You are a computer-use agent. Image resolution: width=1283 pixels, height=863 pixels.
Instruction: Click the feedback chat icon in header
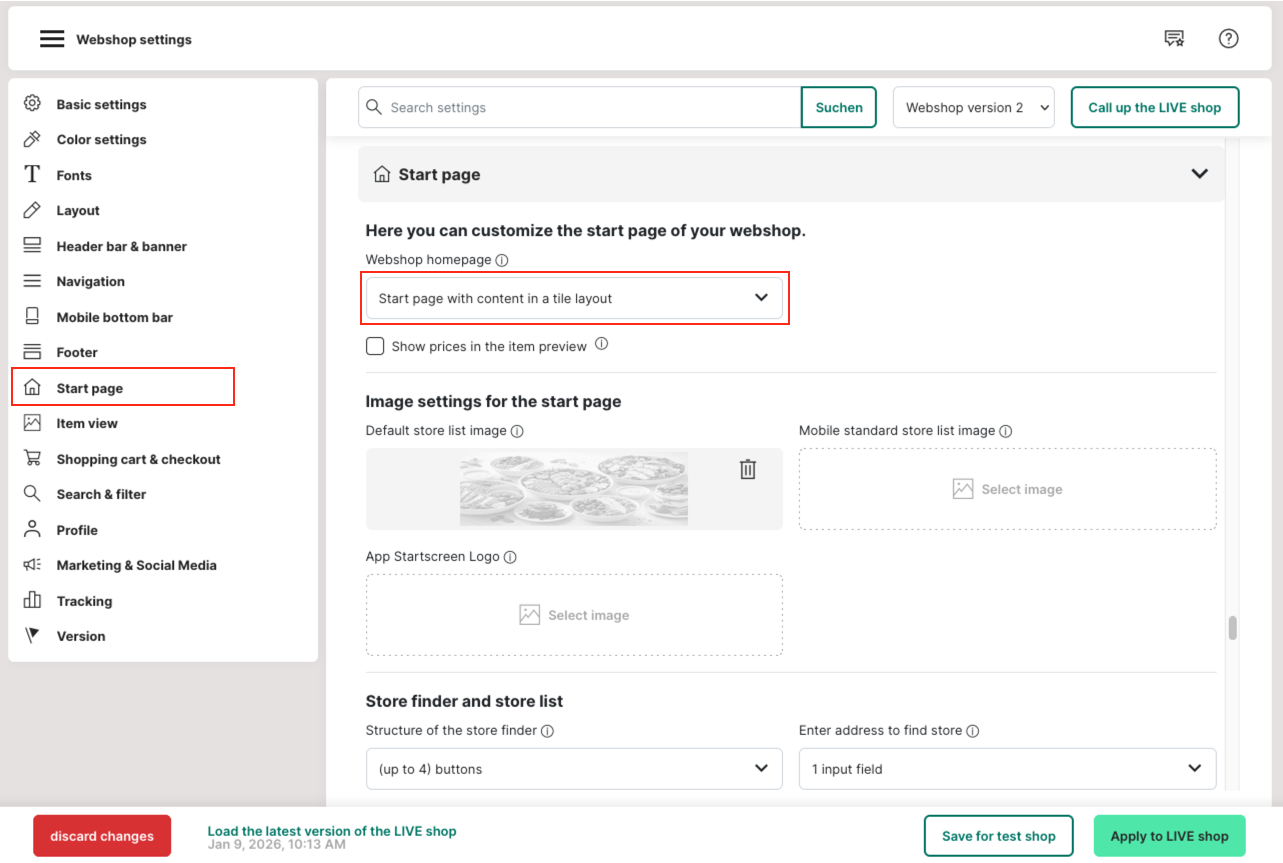1174,39
